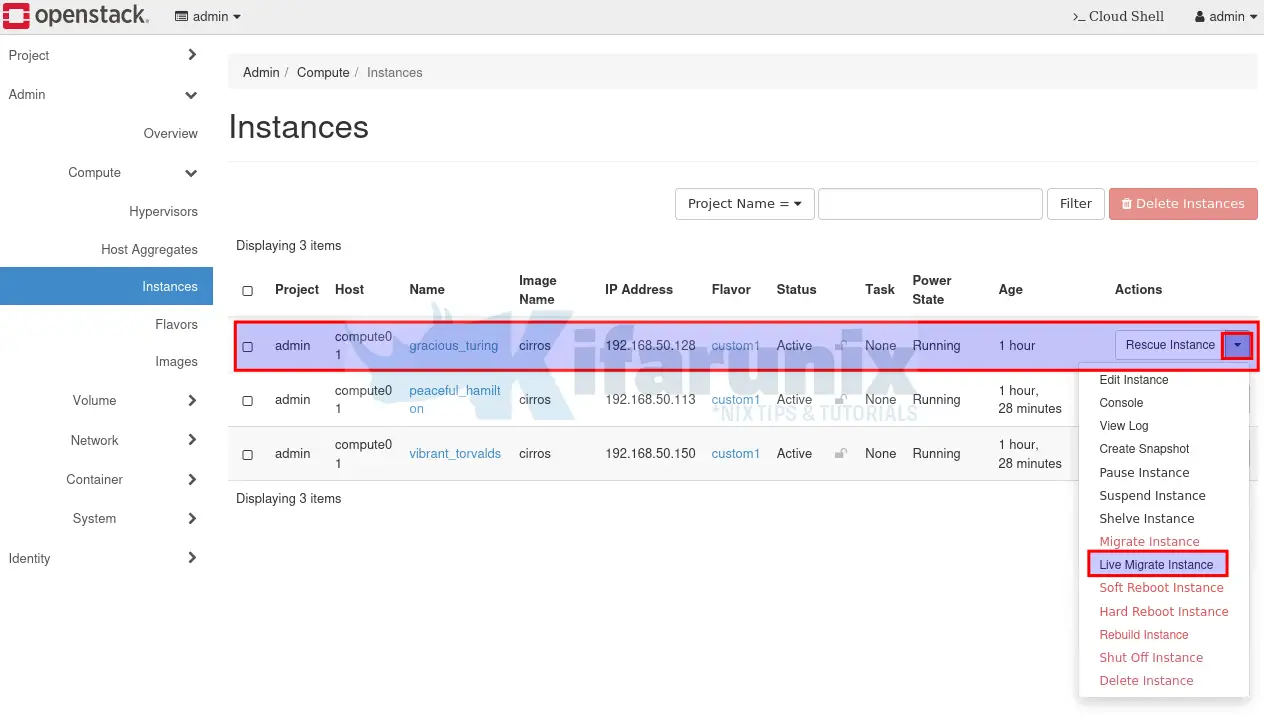Select Live Migrate Instance from the menu
Viewport: 1264px width, 722px height.
tap(1157, 564)
